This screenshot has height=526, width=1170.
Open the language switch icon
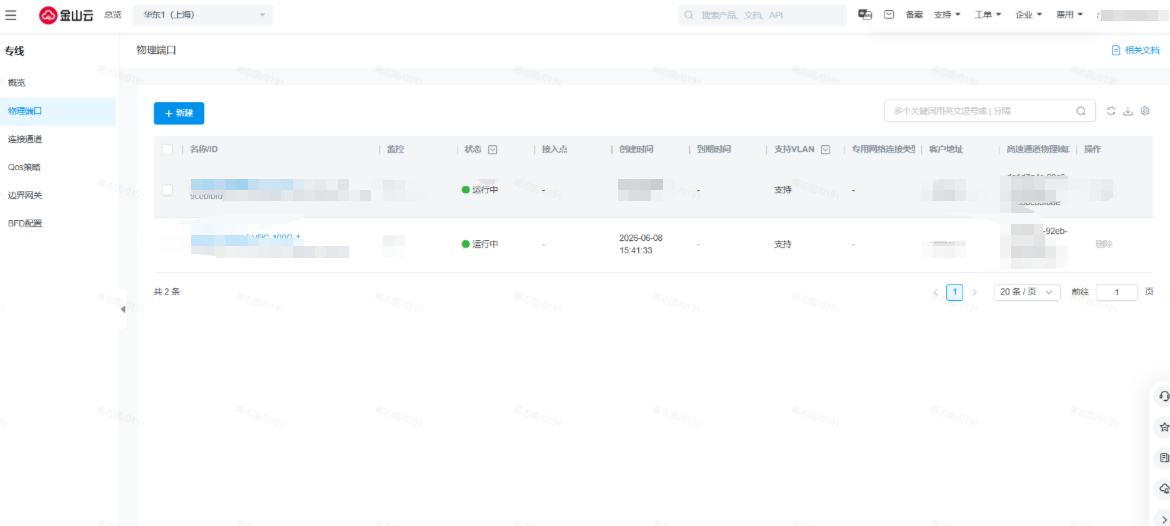point(866,14)
